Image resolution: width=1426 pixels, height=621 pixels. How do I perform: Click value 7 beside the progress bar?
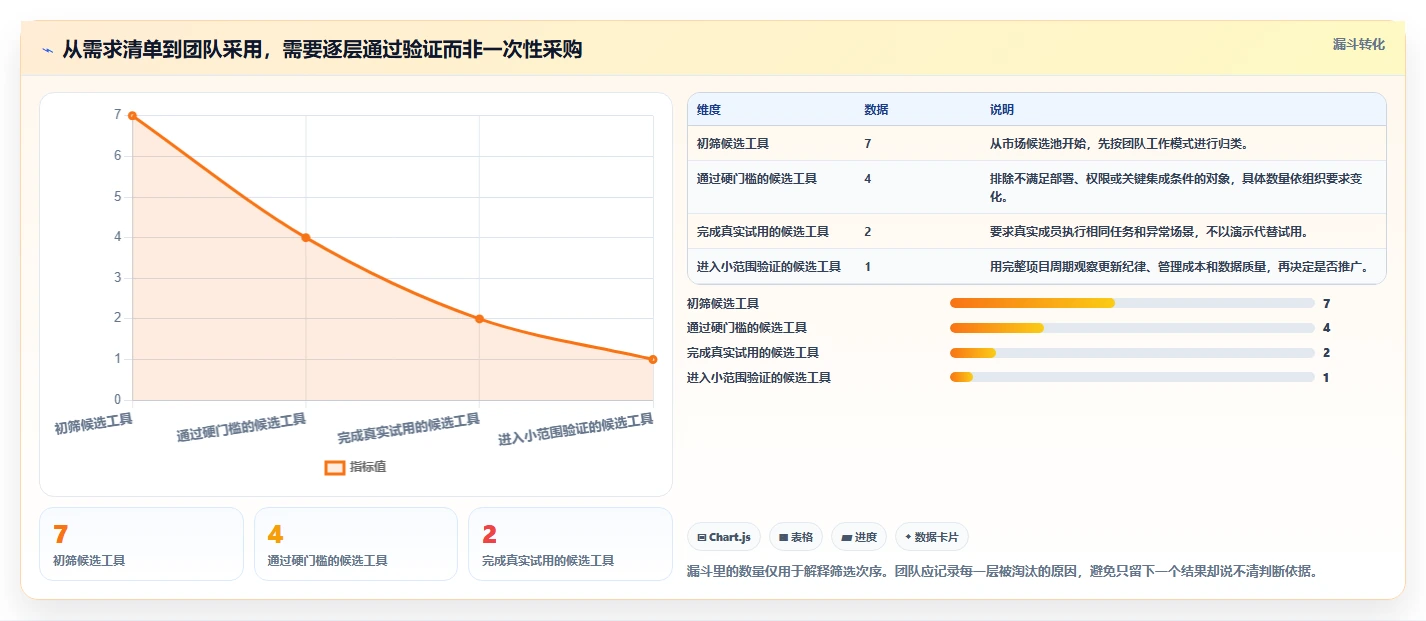pyautogui.click(x=1326, y=303)
